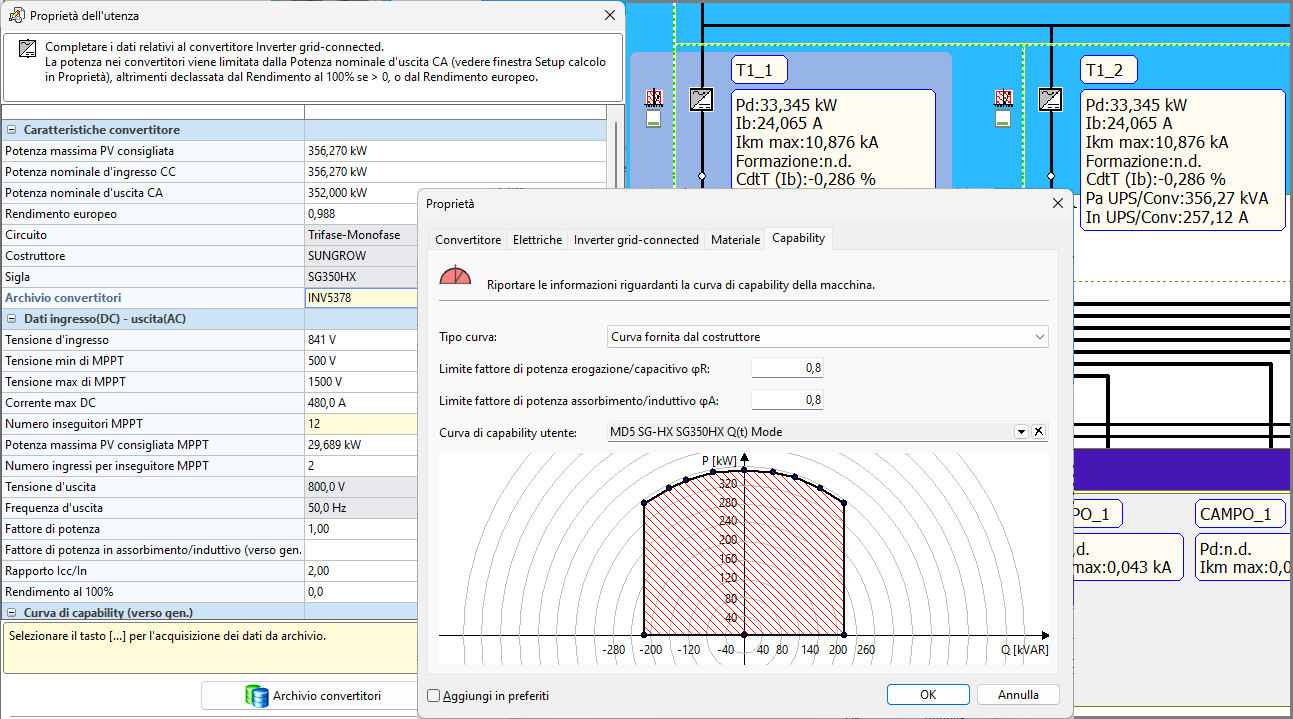This screenshot has width=1293, height=719.
Task: Collapse the Caratteristiche convertitore section
Action: coord(12,130)
